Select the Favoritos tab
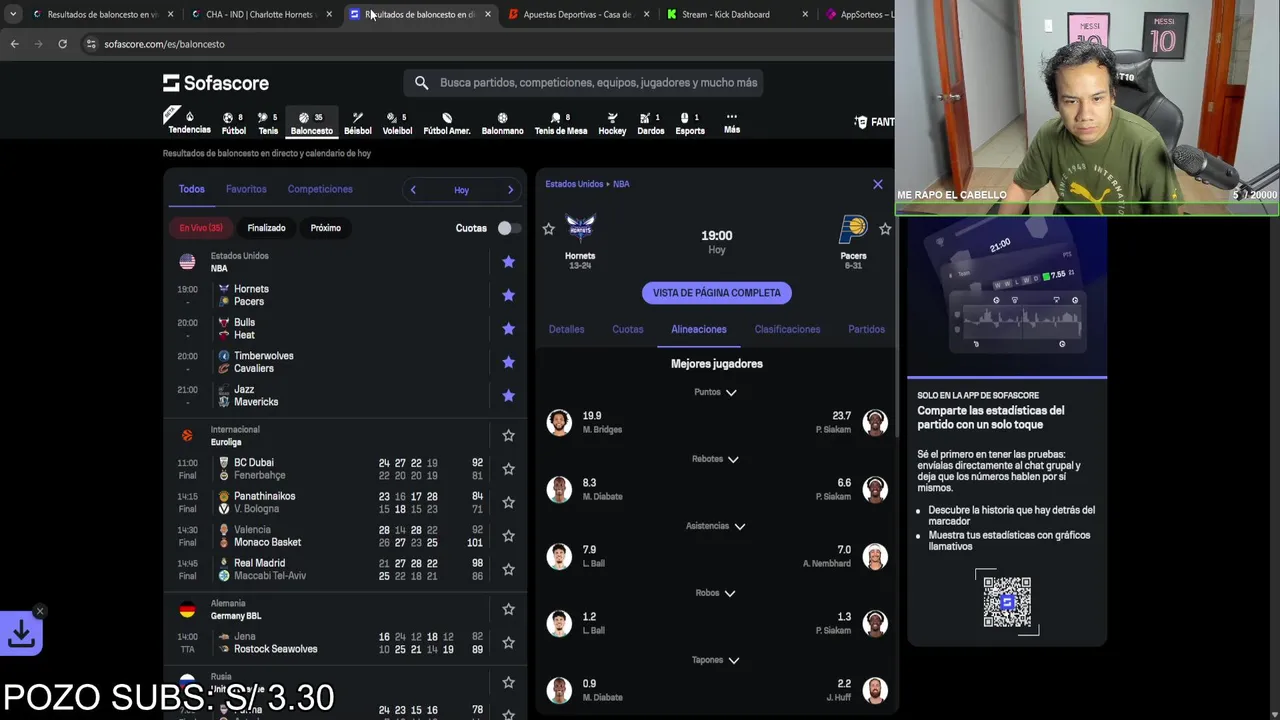Image resolution: width=1280 pixels, height=720 pixels. [246, 189]
